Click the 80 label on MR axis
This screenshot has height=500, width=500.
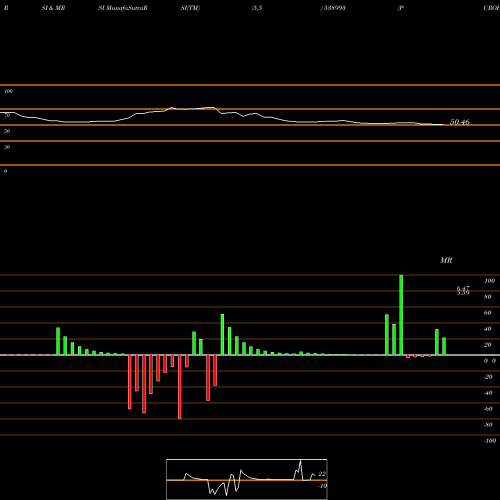tap(488, 297)
